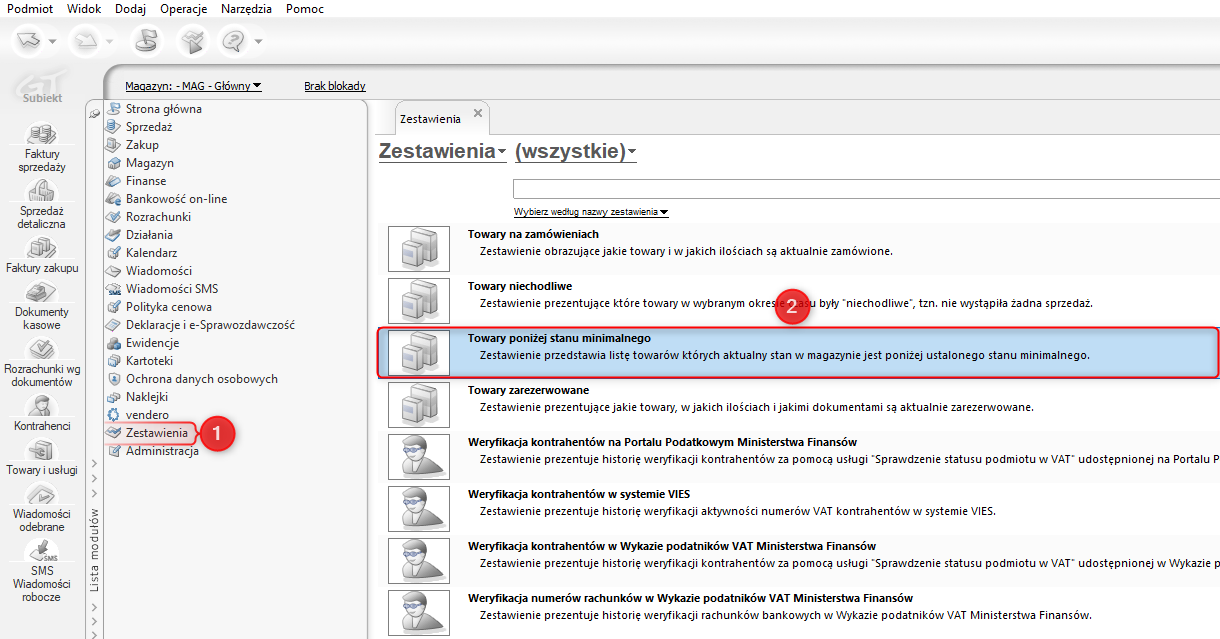This screenshot has height=639, width=1220.
Task: Open dropdown arrow next to help icon
Action: [x=258, y=42]
